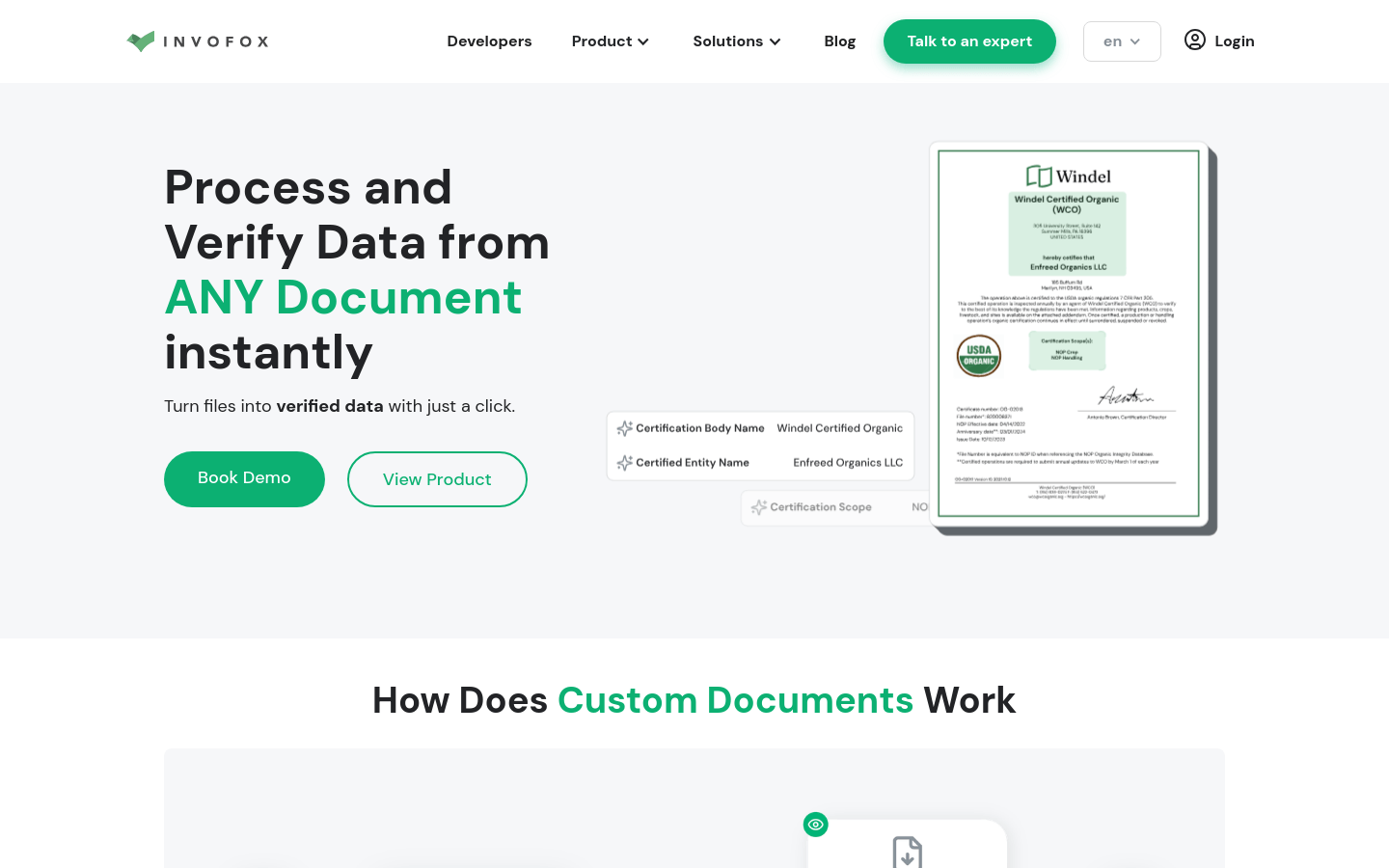Image resolution: width=1389 pixels, height=868 pixels.
Task: Expand the Product menu
Action: point(611,41)
